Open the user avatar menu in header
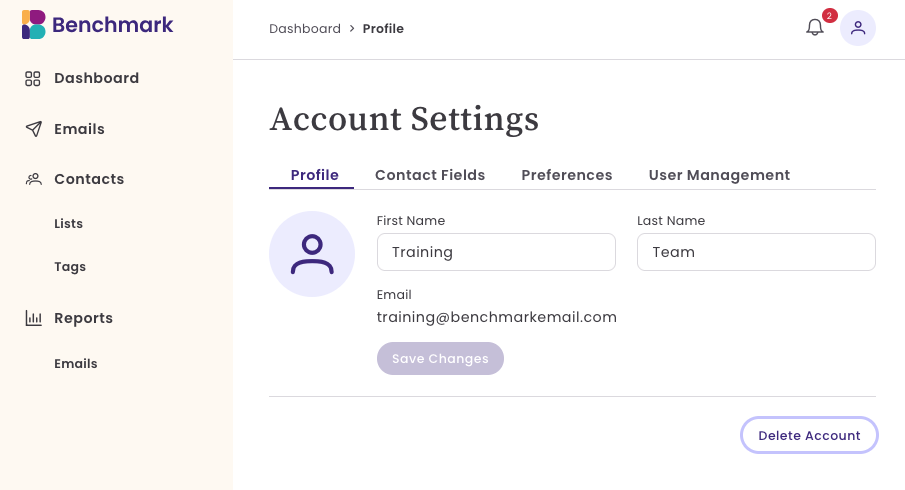 (858, 28)
